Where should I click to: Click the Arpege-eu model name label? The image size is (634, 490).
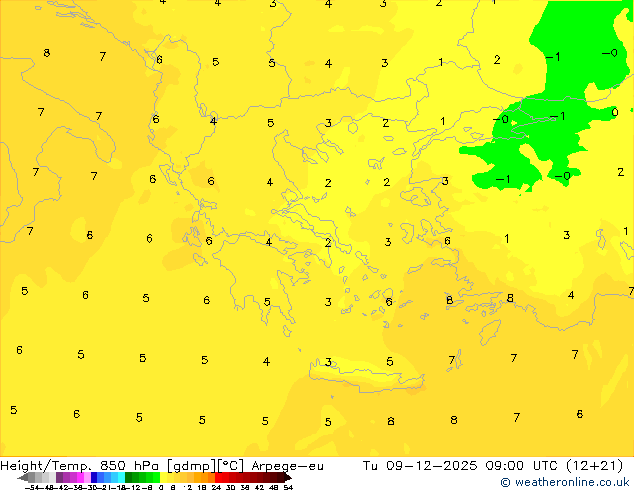287,466
